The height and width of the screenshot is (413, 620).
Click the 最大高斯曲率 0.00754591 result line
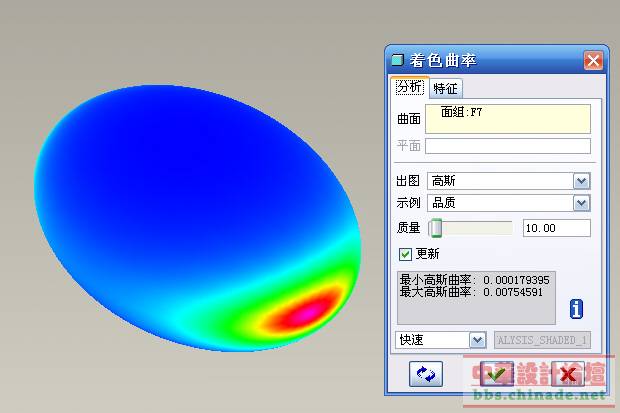tap(471, 292)
